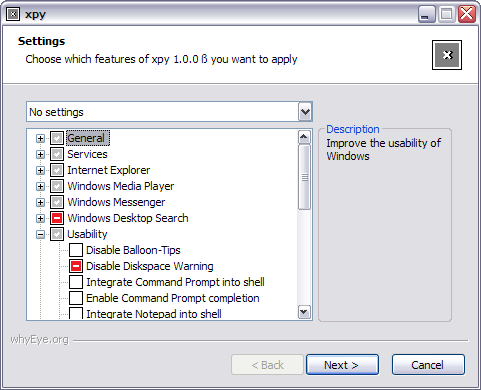
Task: Select the Usability tree label
Action: coord(87,234)
